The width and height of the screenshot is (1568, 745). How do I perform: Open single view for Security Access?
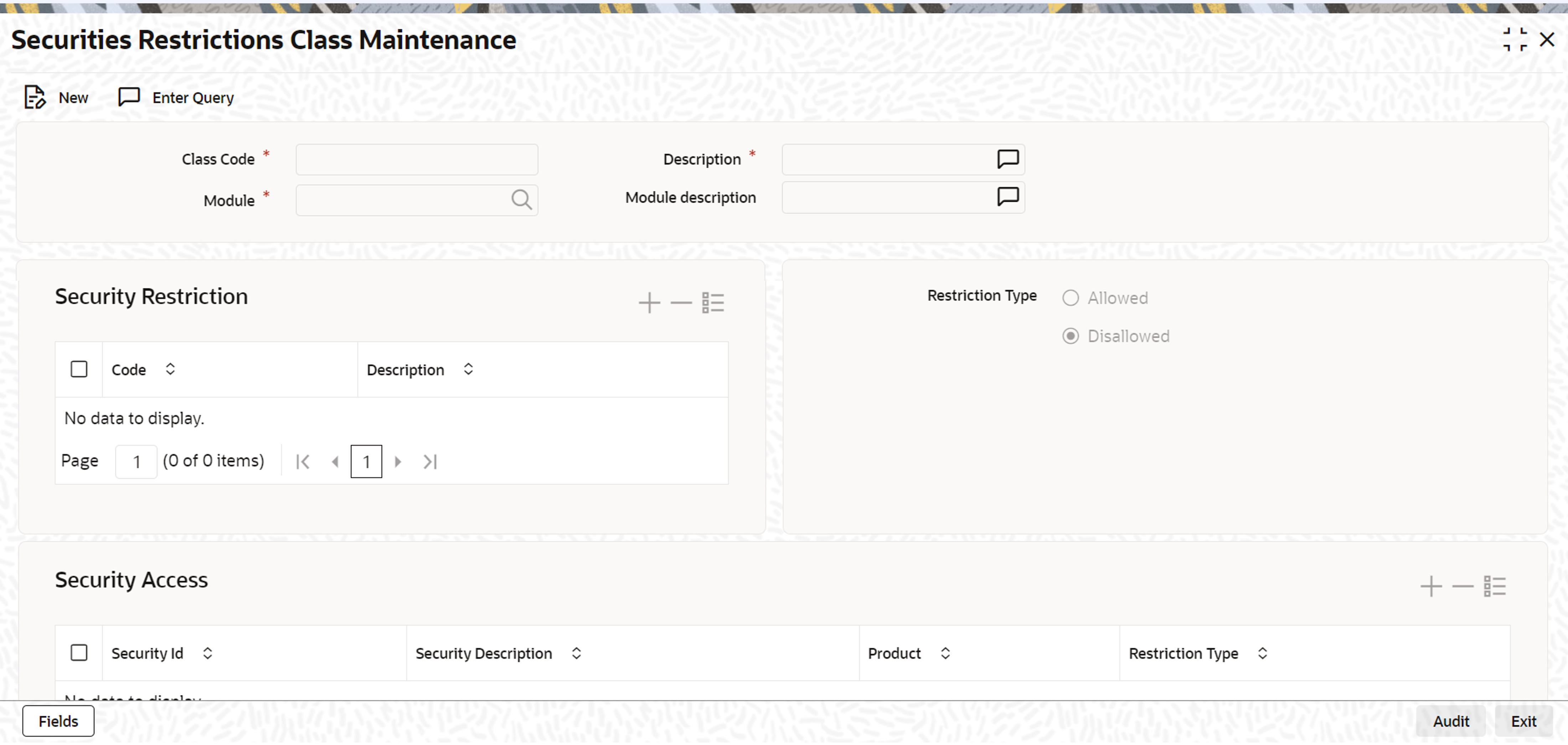tap(1494, 587)
